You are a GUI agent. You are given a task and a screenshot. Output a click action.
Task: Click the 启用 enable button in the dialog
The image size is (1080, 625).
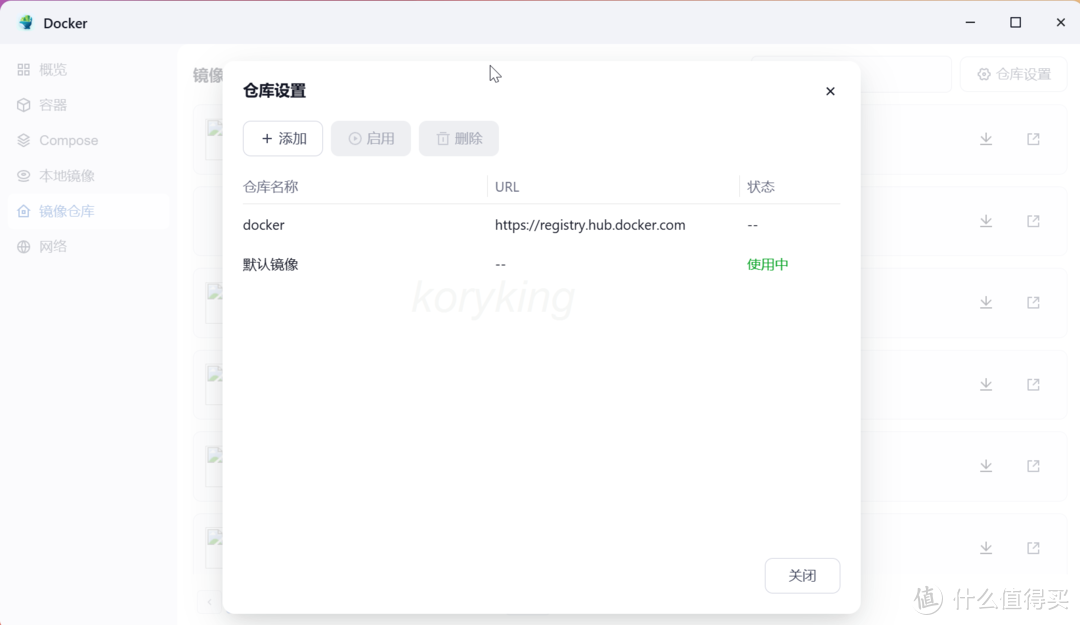point(371,138)
